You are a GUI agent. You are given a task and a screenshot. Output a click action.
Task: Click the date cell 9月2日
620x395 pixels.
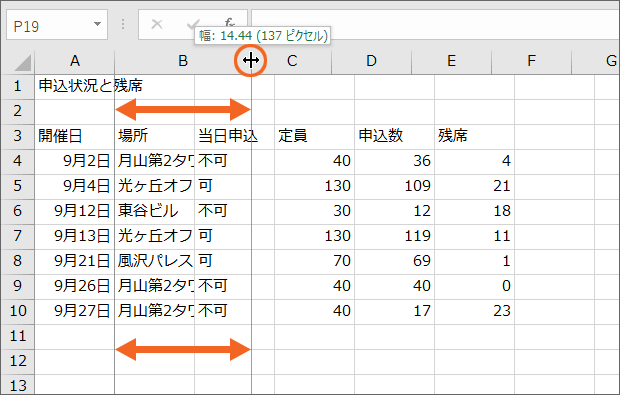[74, 161]
